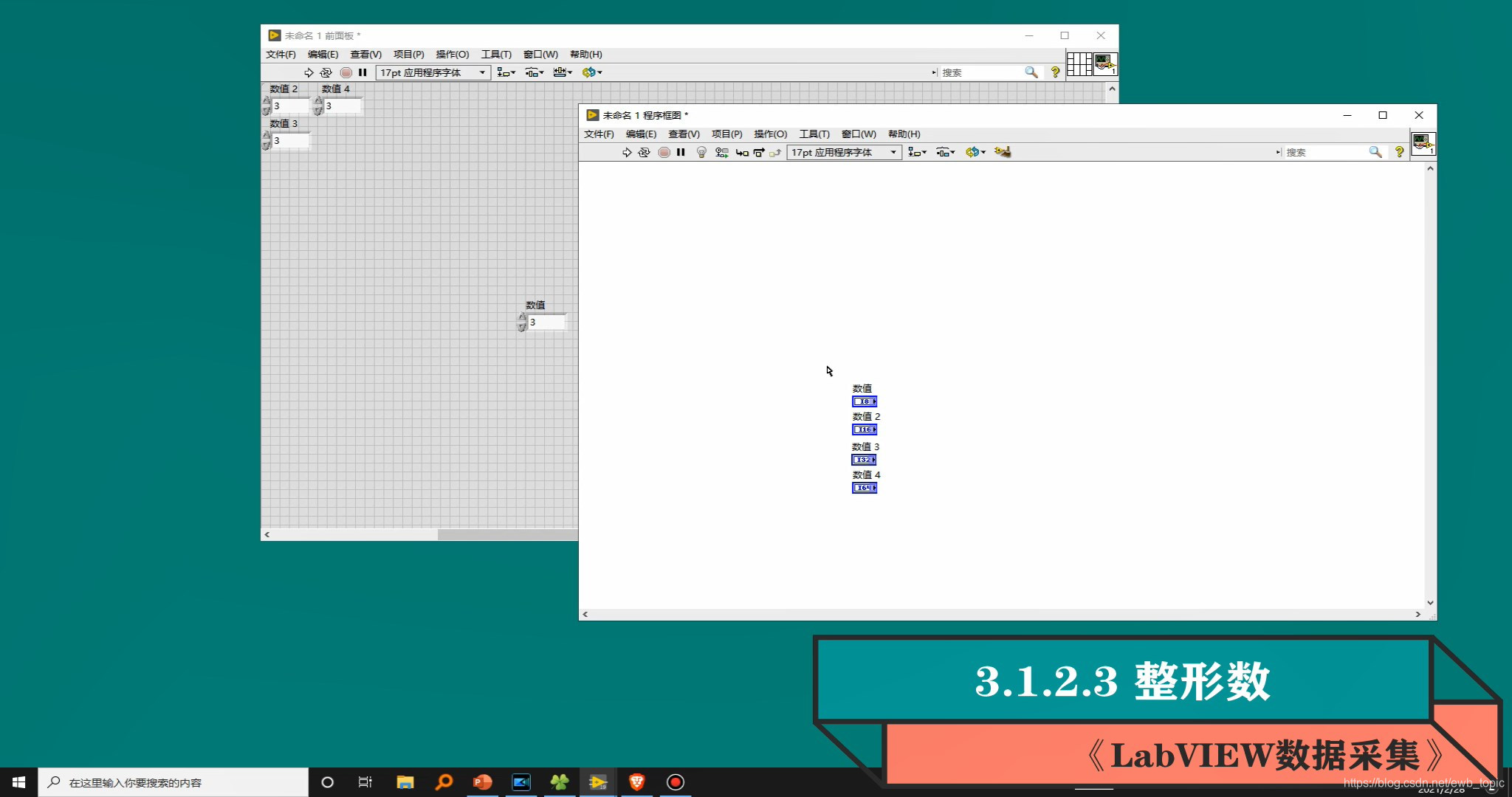This screenshot has width=1512, height=797.
Task: Select the I64 terminal labeled 数值 4
Action: [x=865, y=488]
